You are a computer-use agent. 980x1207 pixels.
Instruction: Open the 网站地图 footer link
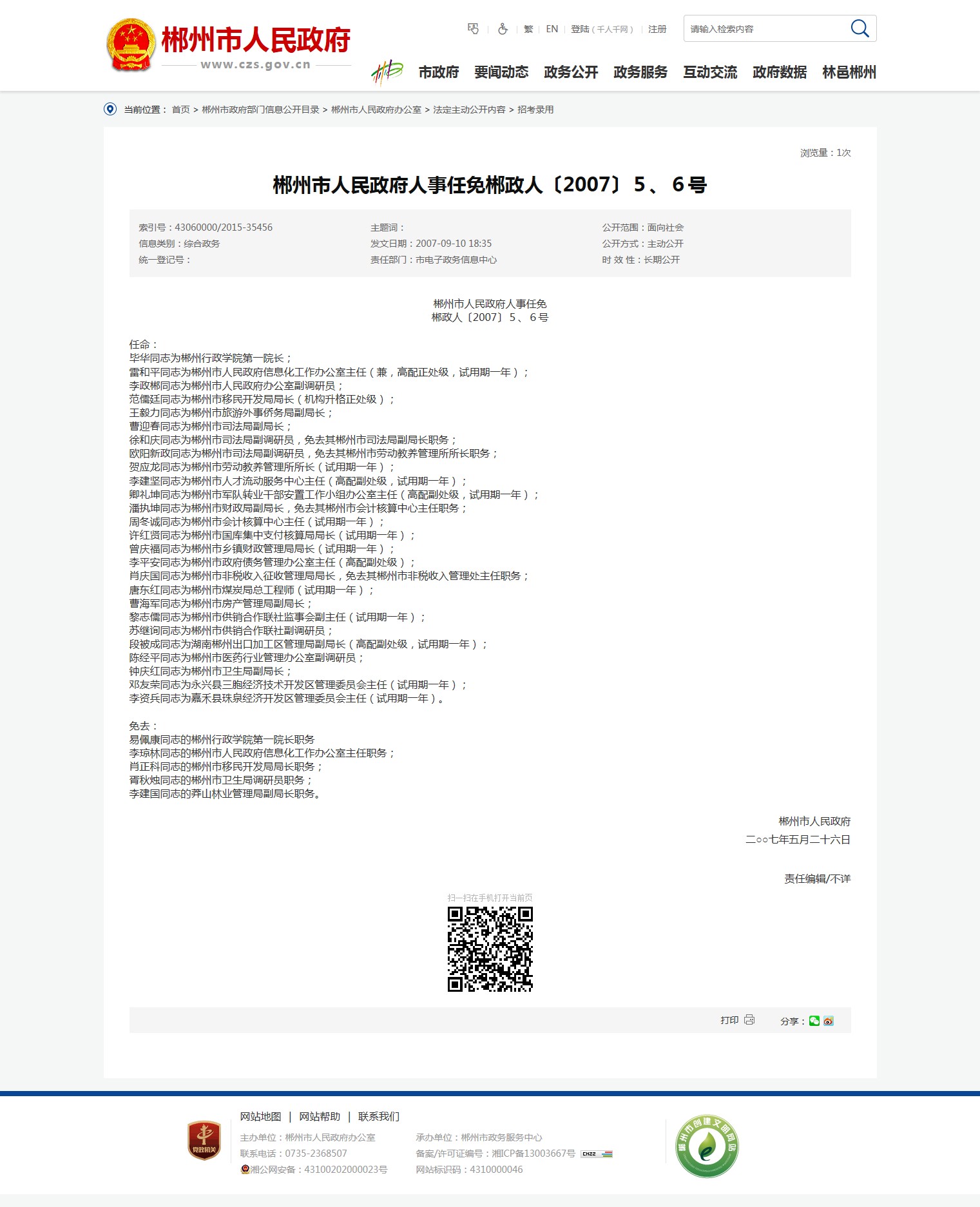[260, 1116]
